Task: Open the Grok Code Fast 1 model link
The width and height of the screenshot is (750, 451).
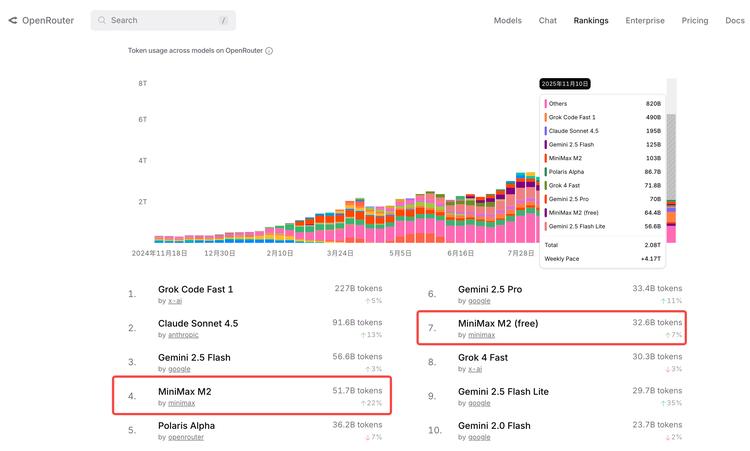Action: coord(195,289)
